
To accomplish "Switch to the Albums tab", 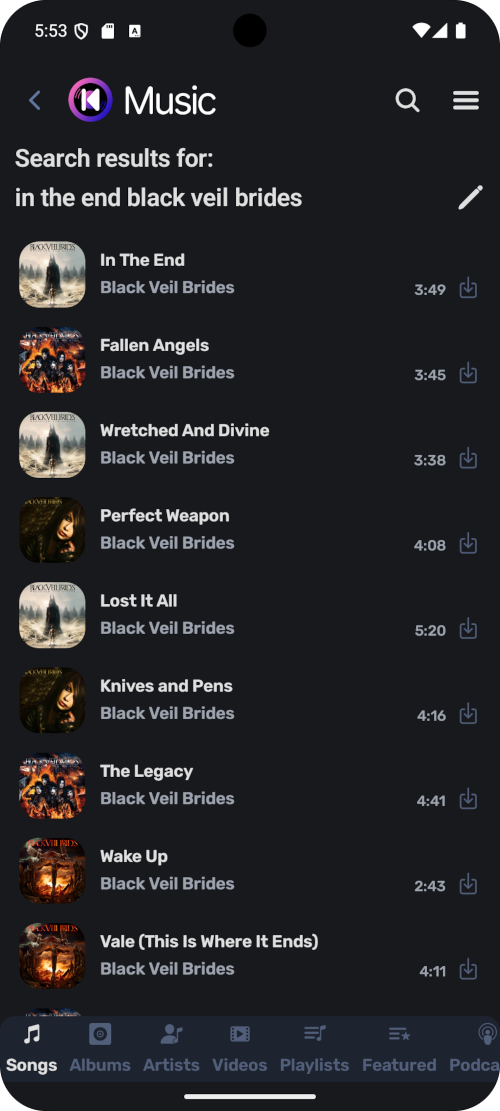I will [x=100, y=1049].
